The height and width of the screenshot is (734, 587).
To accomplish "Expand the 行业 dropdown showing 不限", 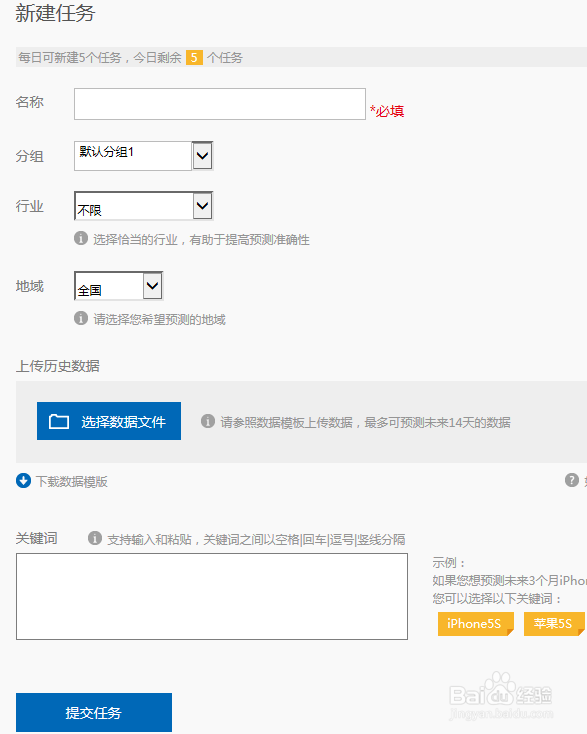I will [x=143, y=206].
